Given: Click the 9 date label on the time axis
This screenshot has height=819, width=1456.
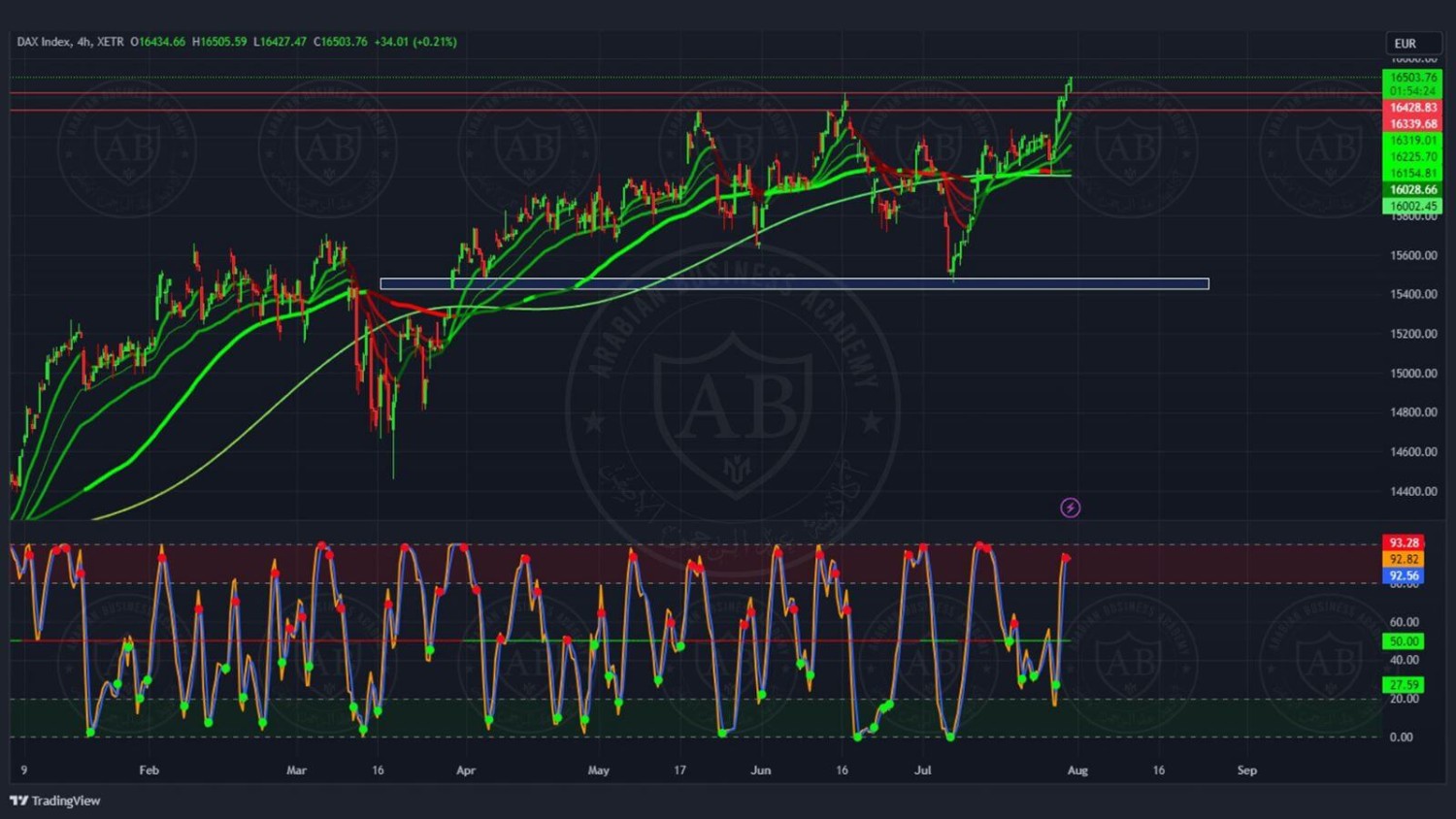Looking at the screenshot, I should (x=24, y=770).
